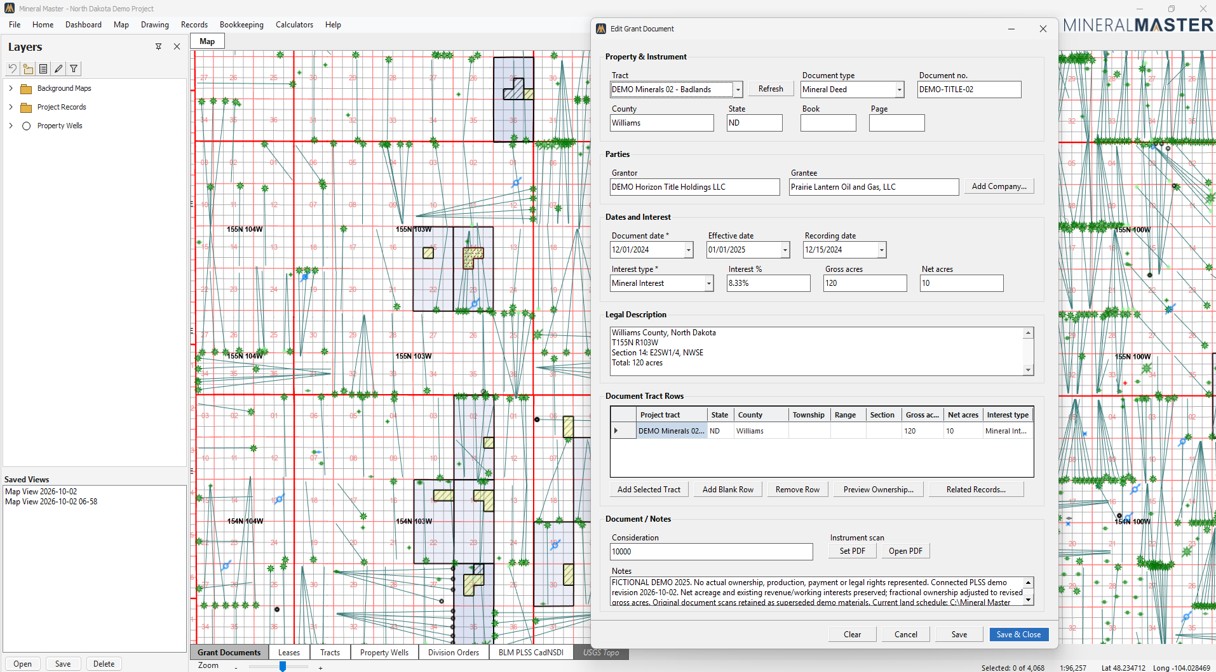
Task: Click the Set PDF button
Action: (x=852, y=551)
